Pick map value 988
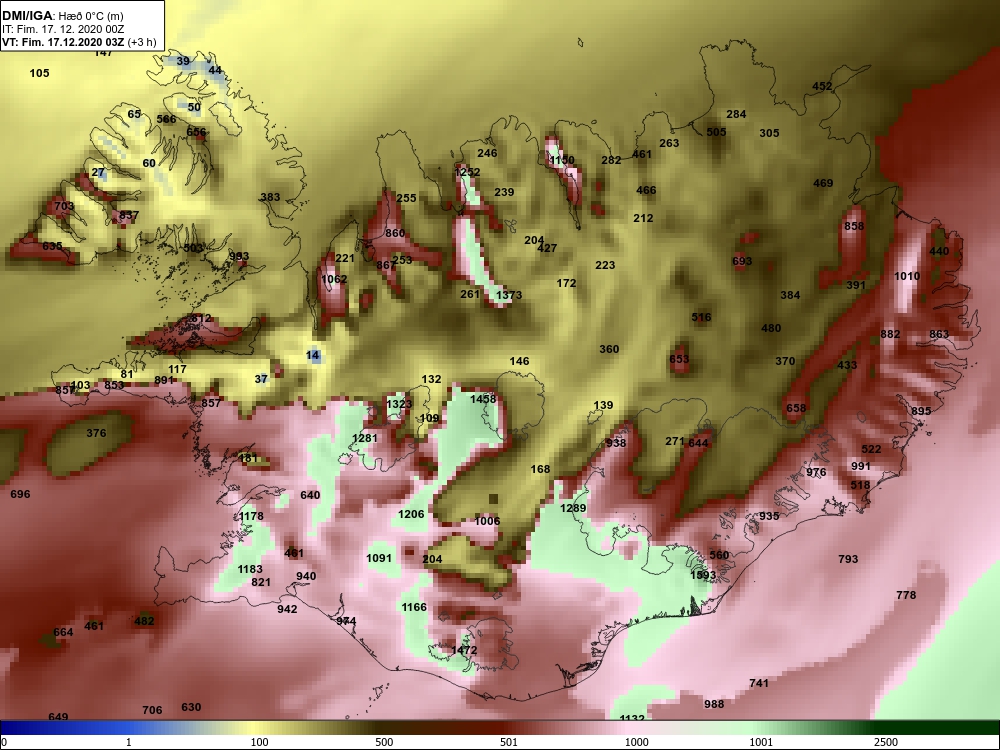The image size is (1000, 750). pos(714,704)
